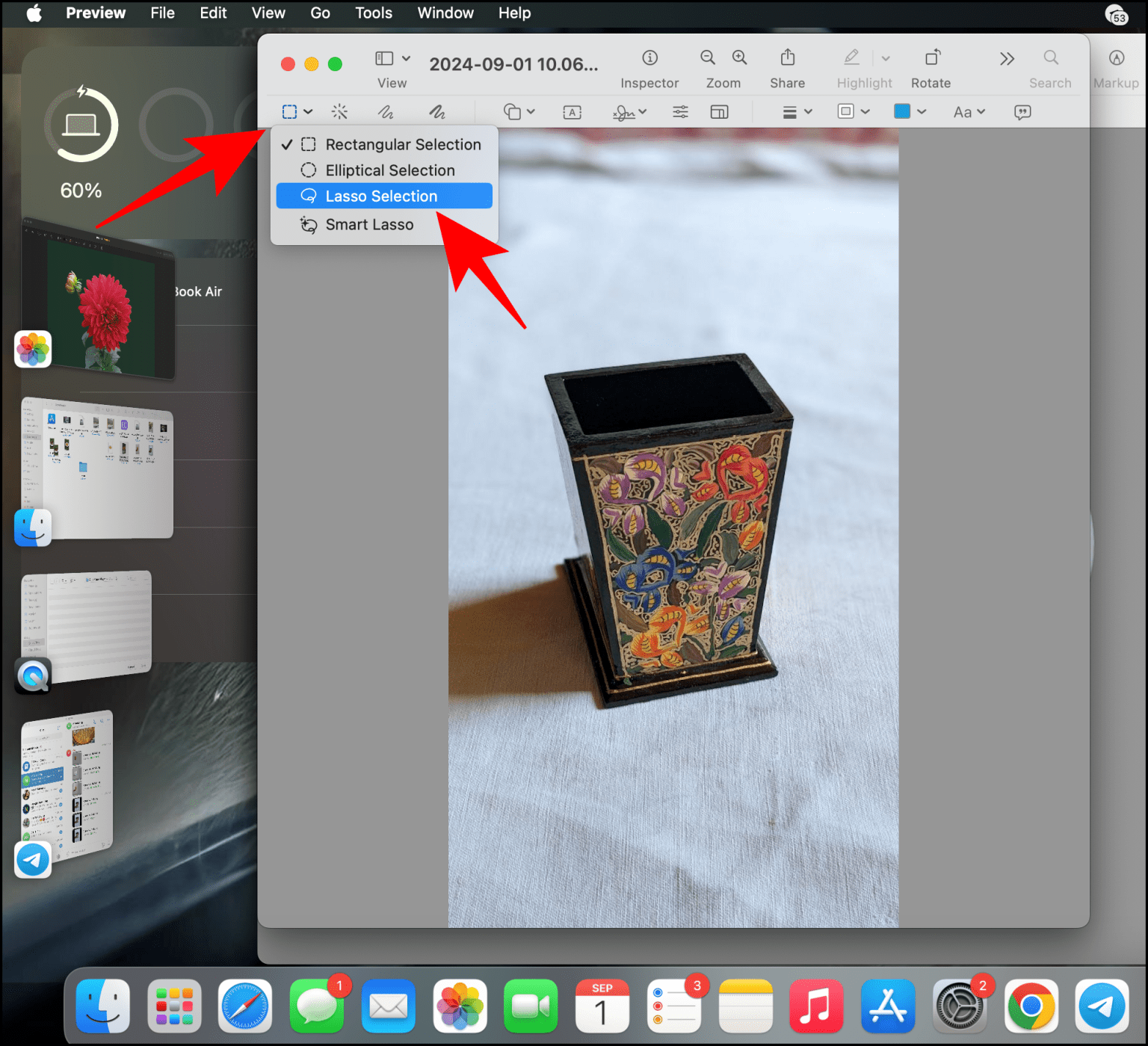Select the checked Rectangular Selection option
This screenshot has height=1046, width=1148.
(403, 144)
